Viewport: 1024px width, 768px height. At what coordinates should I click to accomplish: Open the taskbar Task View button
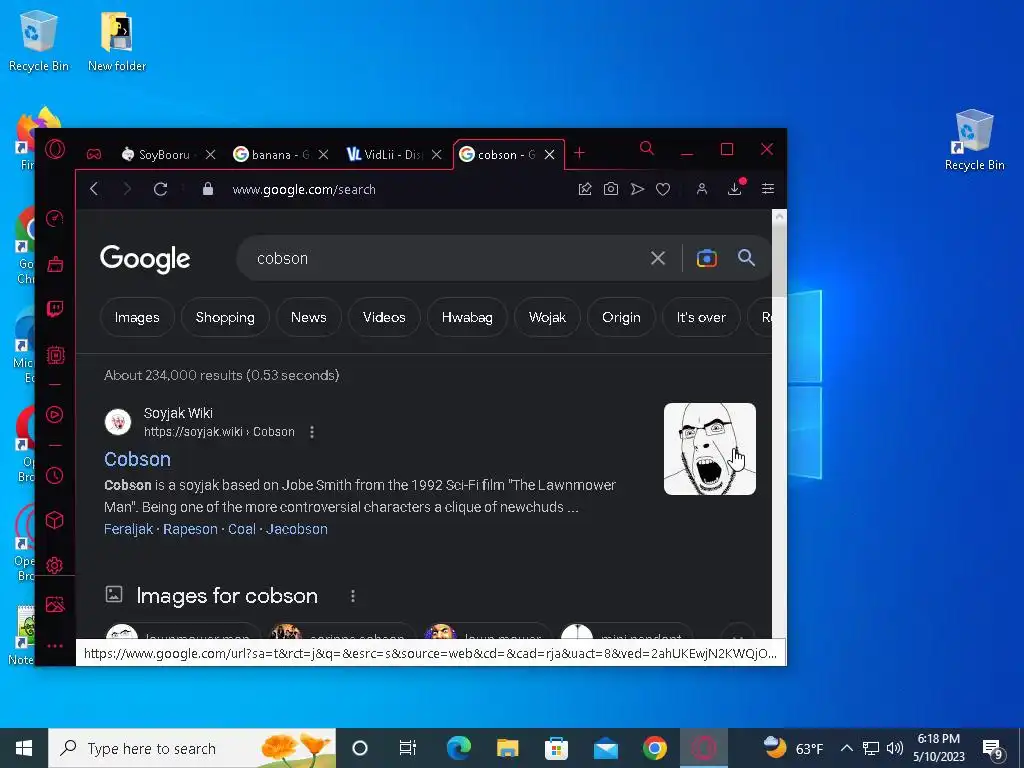[408, 748]
